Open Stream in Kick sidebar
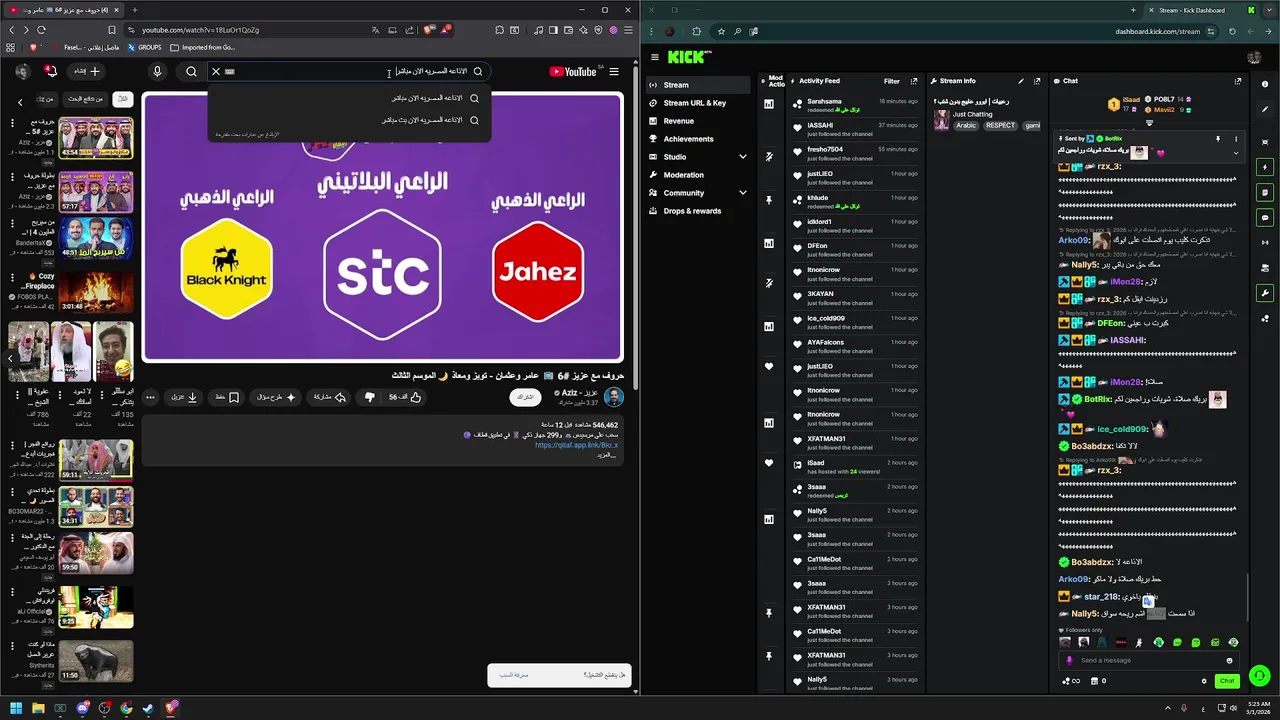The height and width of the screenshot is (720, 1280). [697, 85]
